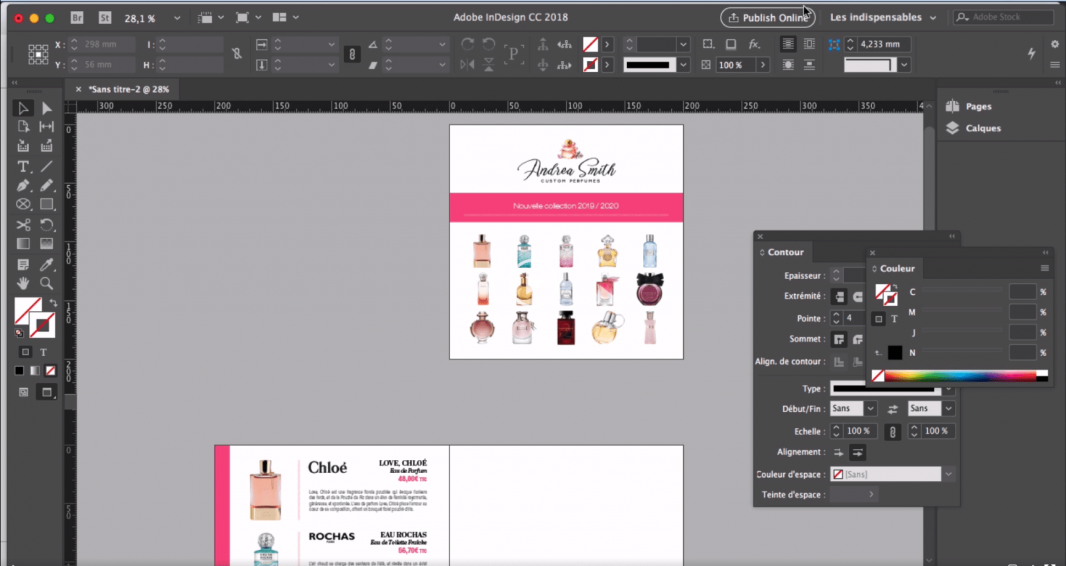
Task: Toggle the scale percentage link in the control bar
Action: pyautogui.click(x=351, y=54)
